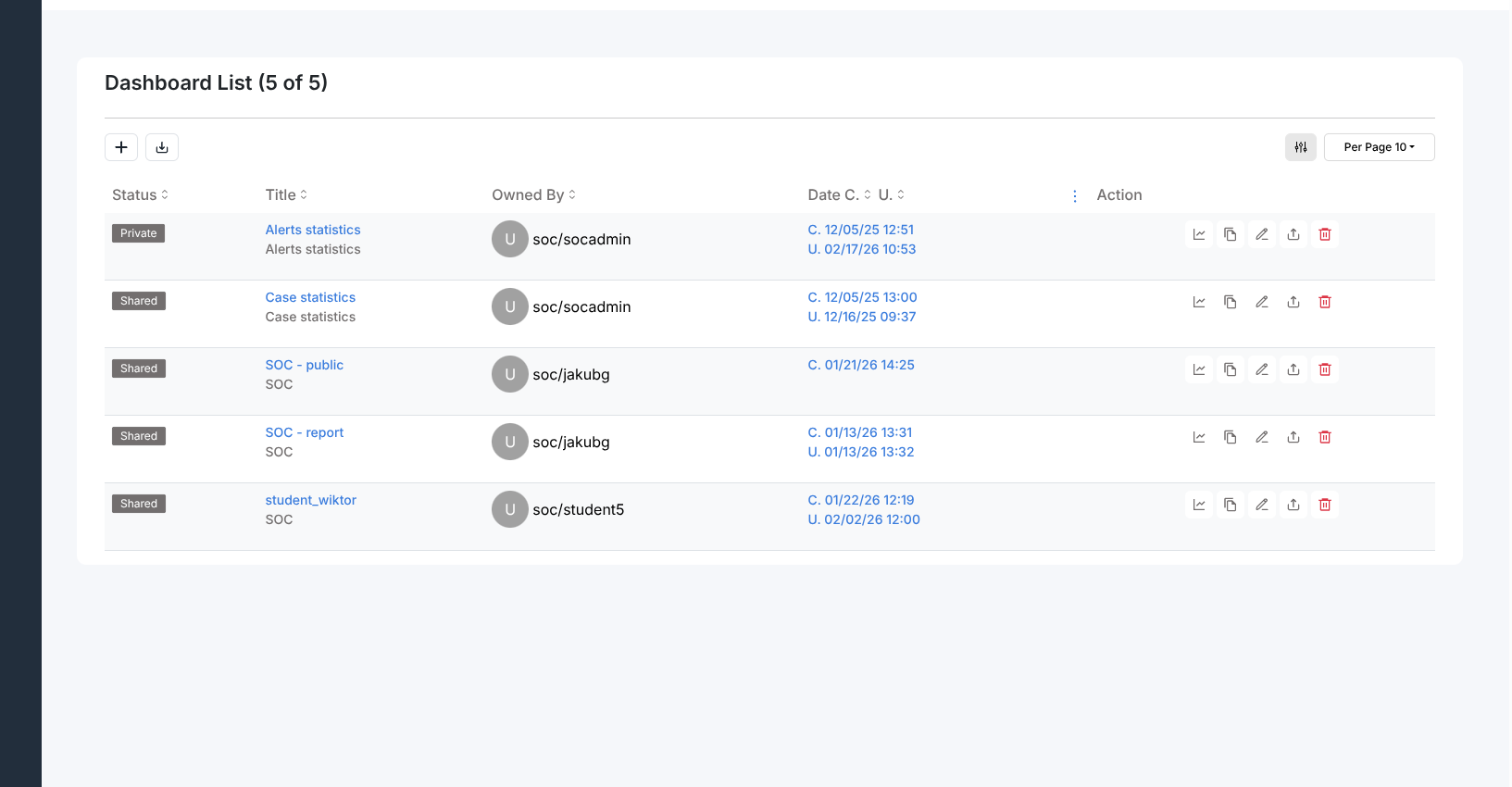1512x787 pixels.
Task: Click created date C. 01/13/26 13:31
Action: (x=860, y=432)
